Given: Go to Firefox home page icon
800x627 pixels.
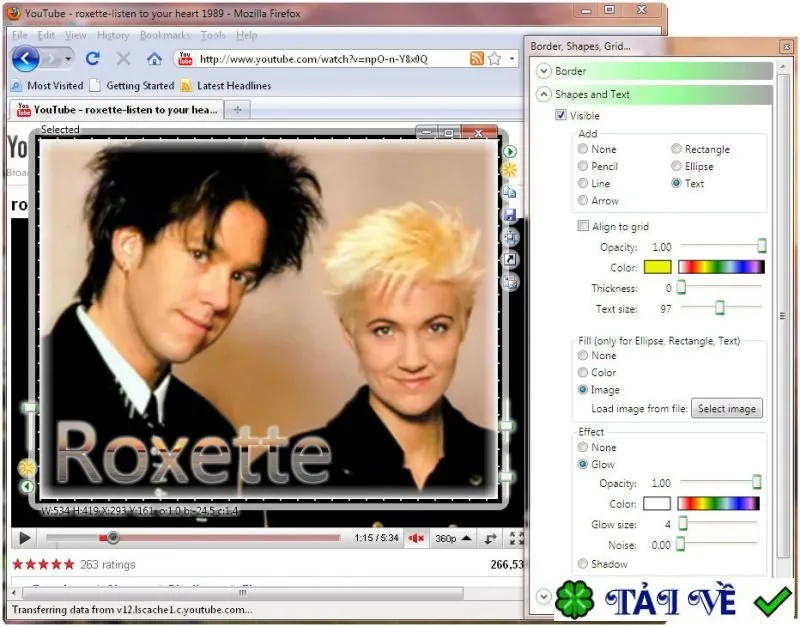Looking at the screenshot, I should coord(154,59).
